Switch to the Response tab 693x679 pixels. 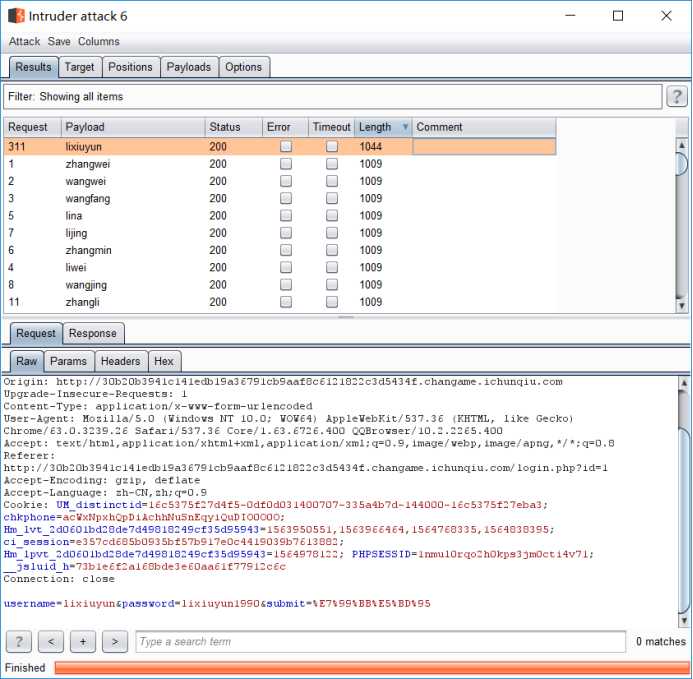point(93,333)
